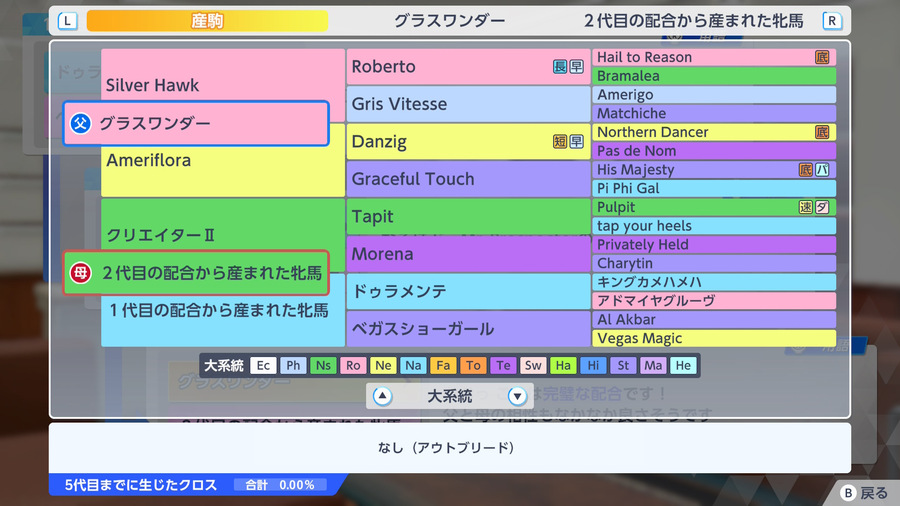
Task: Select the Morena pedigree cell
Action: point(468,254)
